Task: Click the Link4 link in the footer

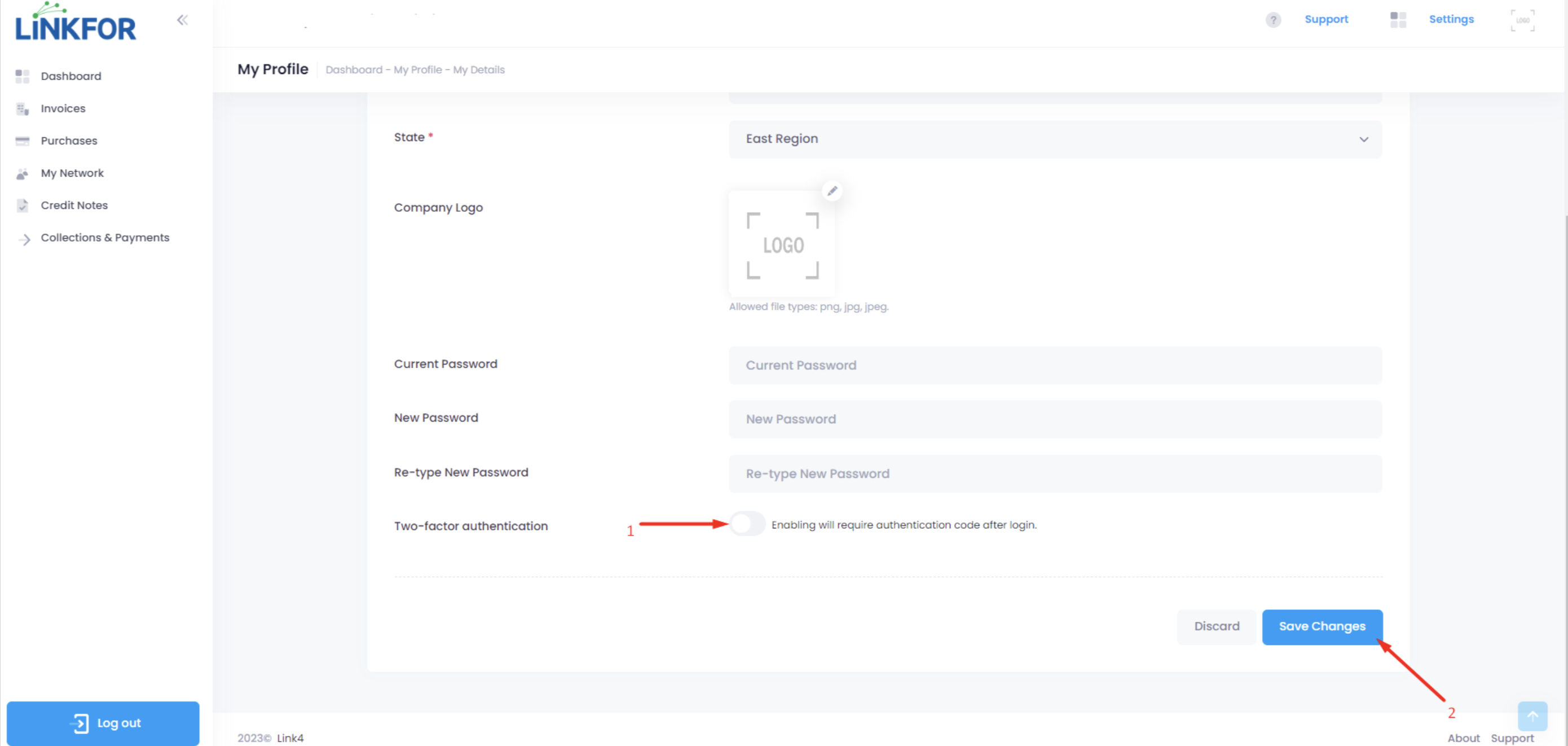Action: coord(290,738)
